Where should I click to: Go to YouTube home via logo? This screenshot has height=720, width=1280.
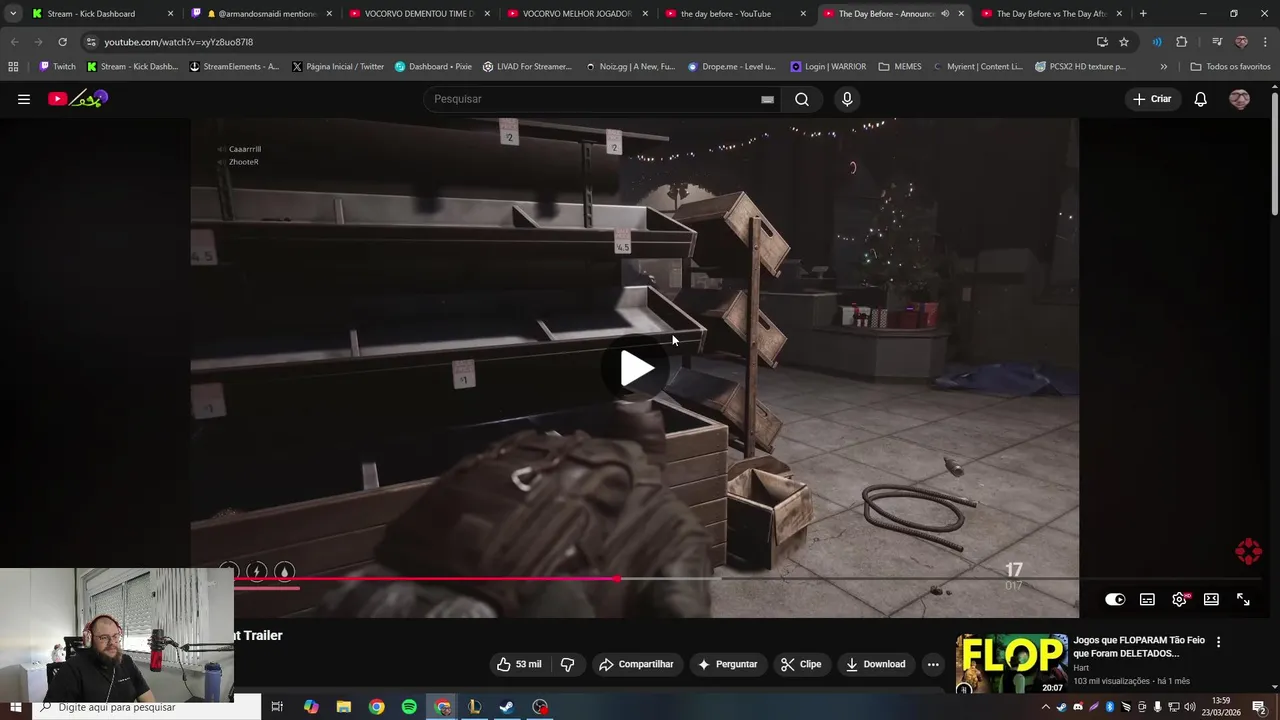(78, 98)
